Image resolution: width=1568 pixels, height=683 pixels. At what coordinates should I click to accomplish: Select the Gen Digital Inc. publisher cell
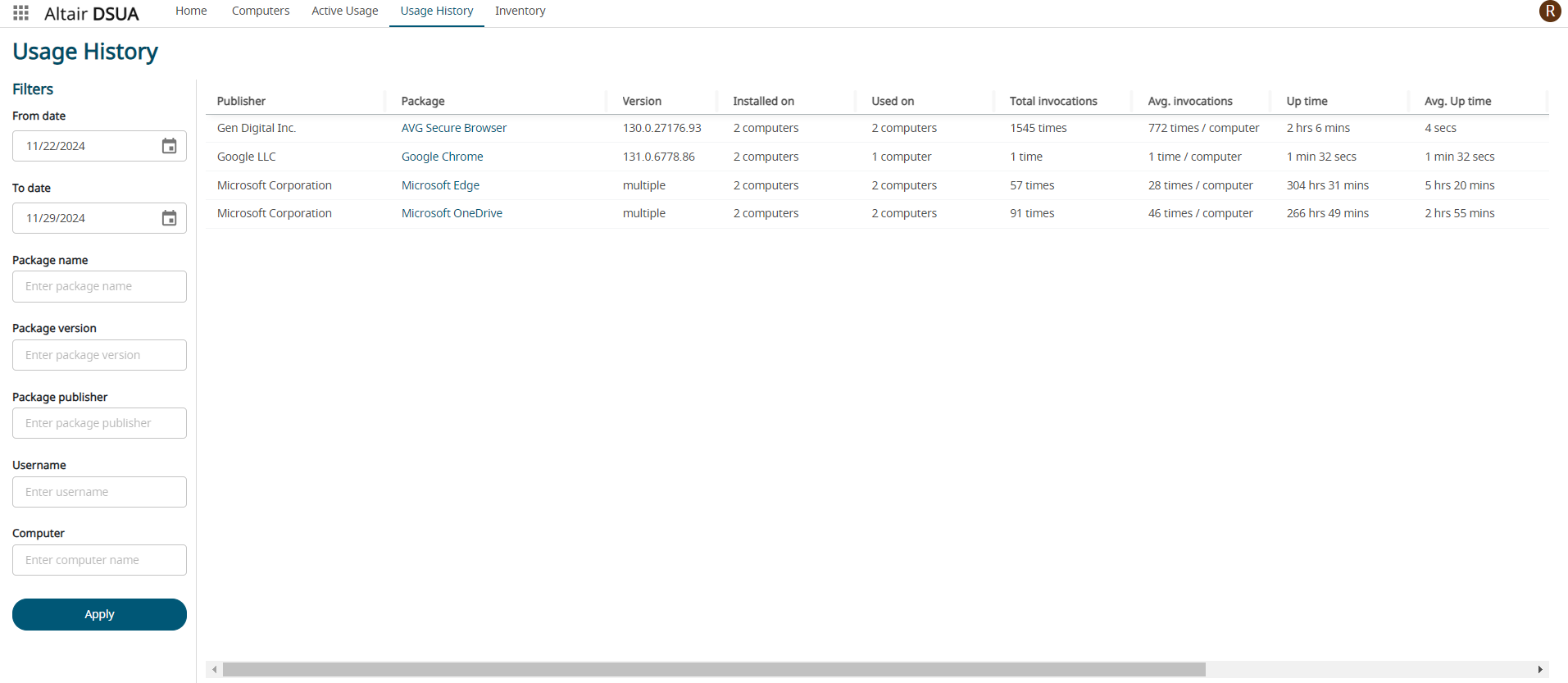coord(257,129)
